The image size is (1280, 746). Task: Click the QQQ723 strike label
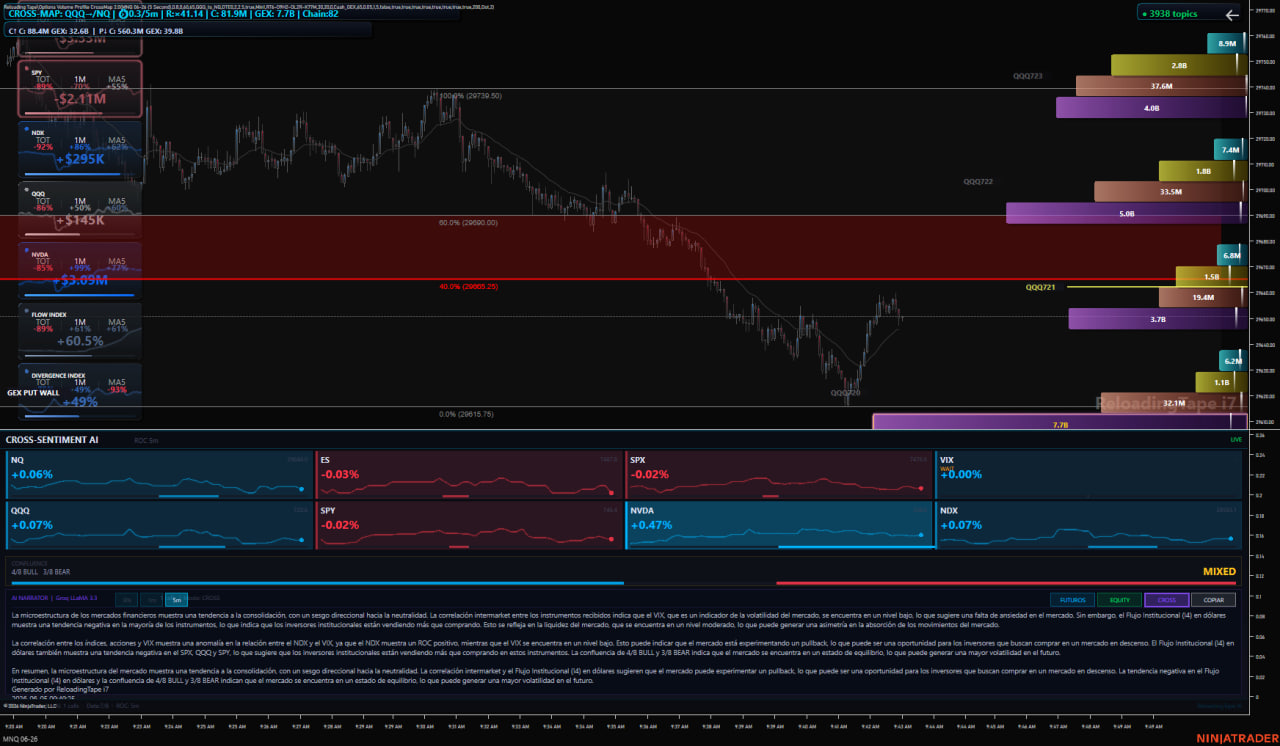[1027, 76]
